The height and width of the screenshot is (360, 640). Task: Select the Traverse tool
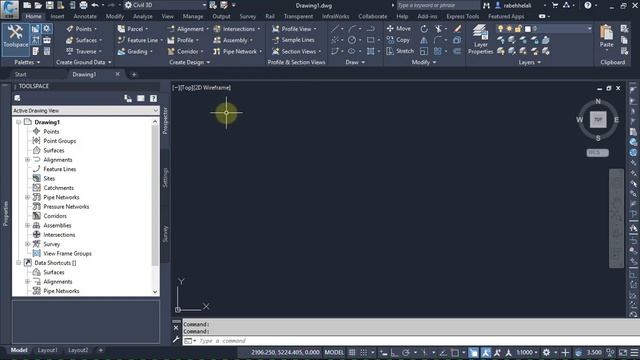[84, 51]
